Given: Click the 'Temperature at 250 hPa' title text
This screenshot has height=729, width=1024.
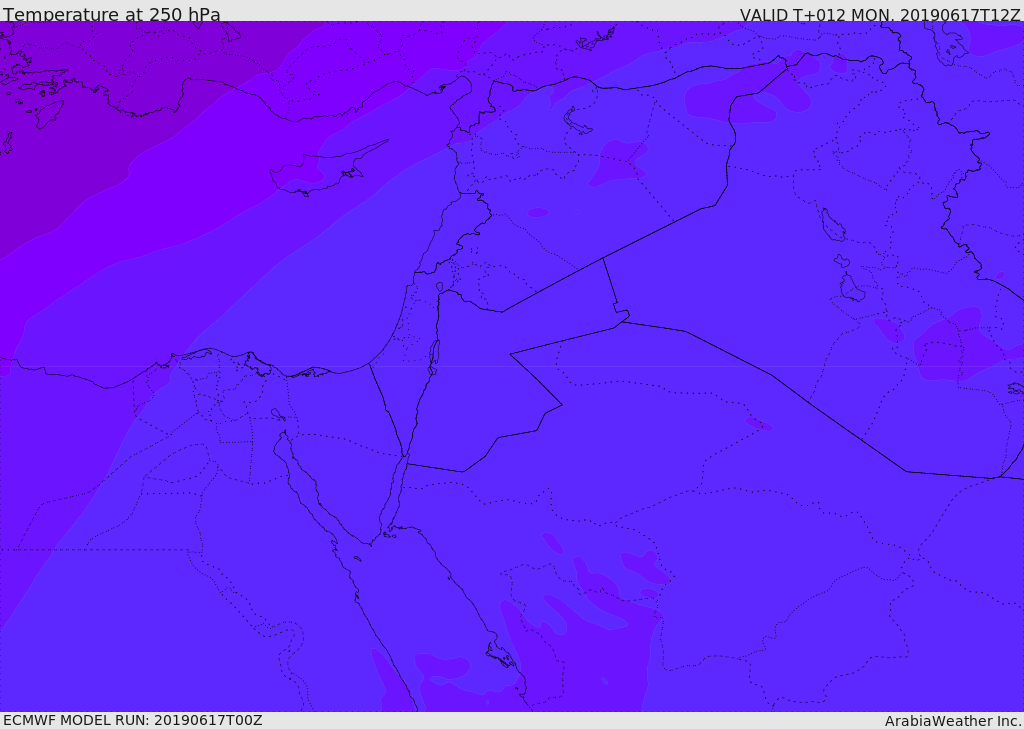Looking at the screenshot, I should 112,14.
